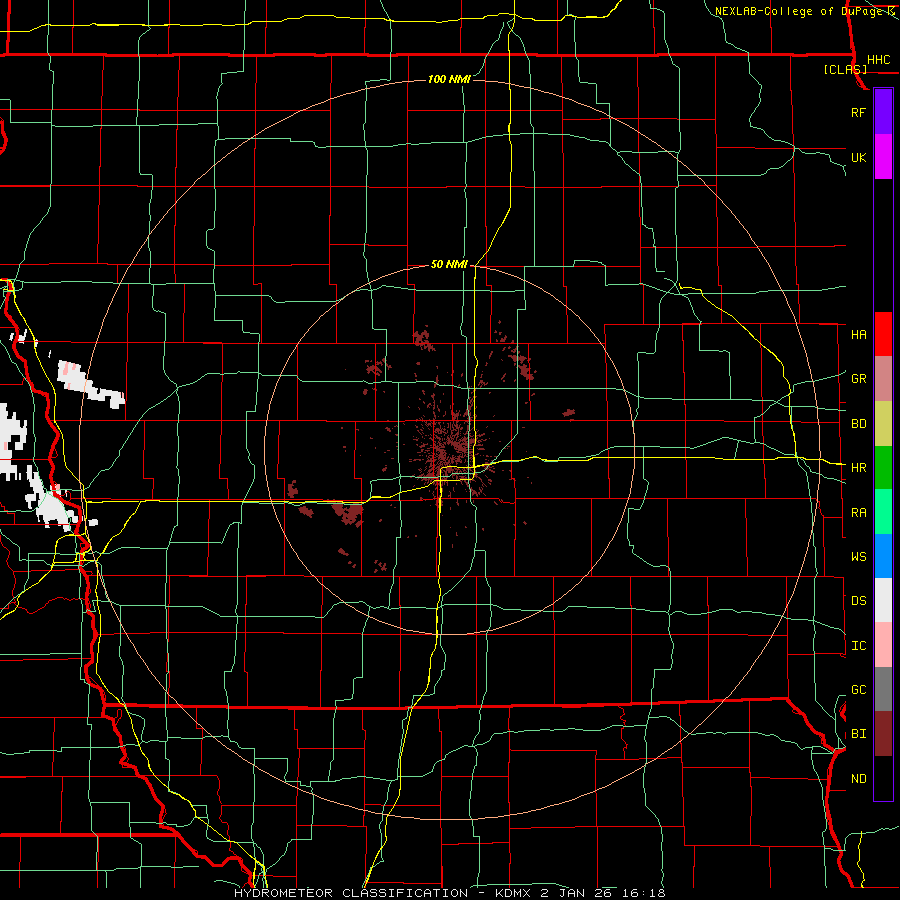Click the 'IC' legend label
The width and height of the screenshot is (900, 900).
tap(858, 646)
